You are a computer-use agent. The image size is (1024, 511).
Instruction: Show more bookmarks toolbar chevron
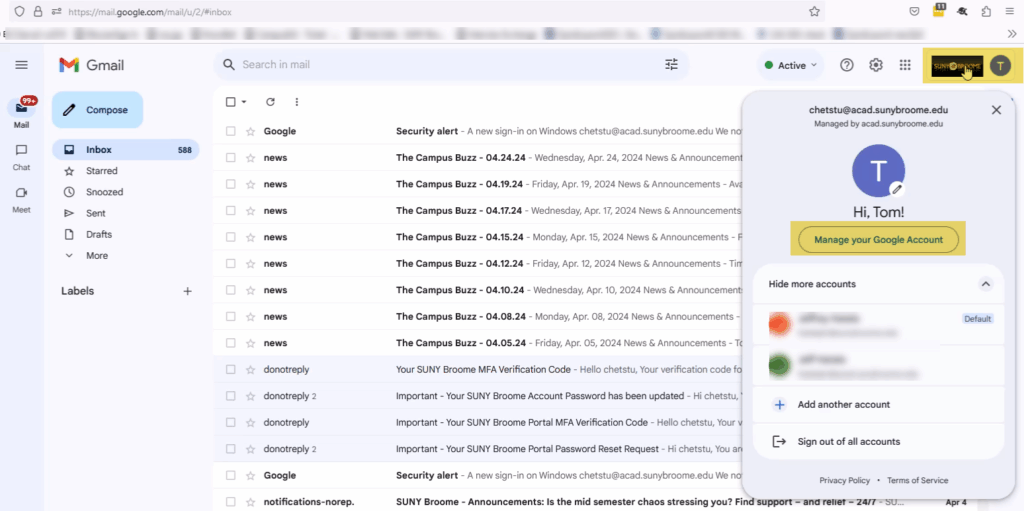pyautogui.click(x=1012, y=33)
